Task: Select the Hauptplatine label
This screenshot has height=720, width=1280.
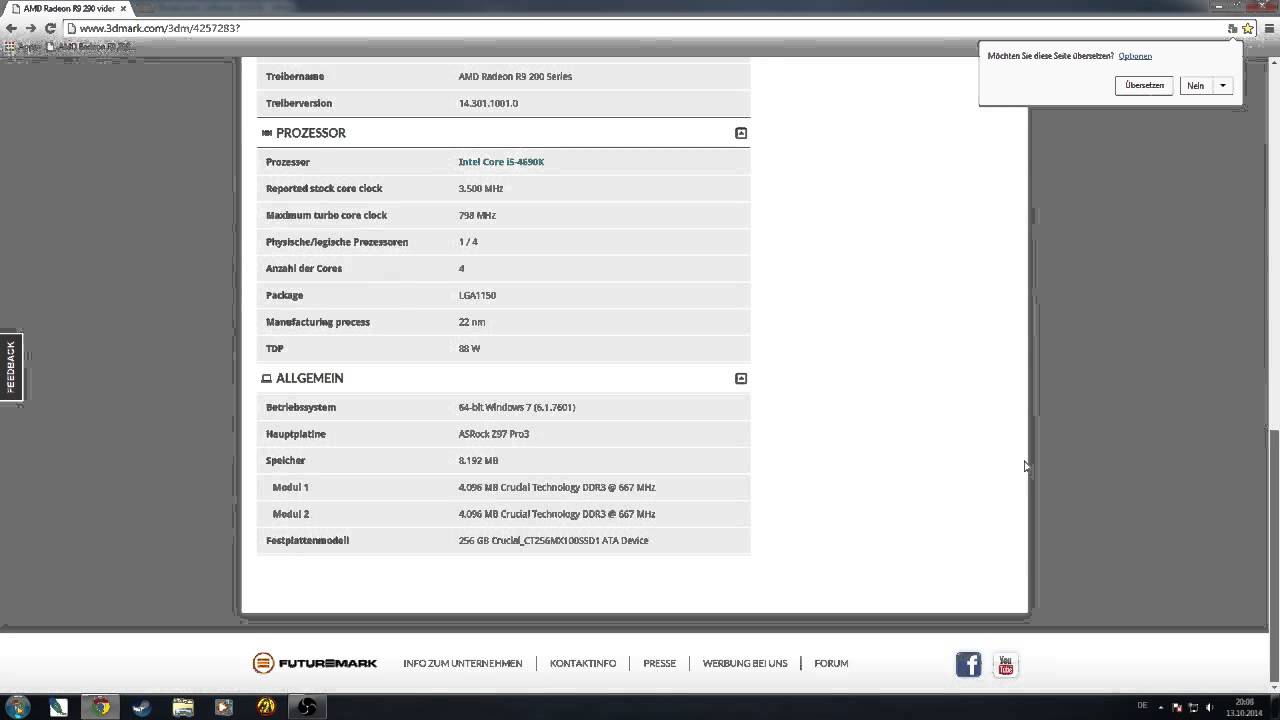Action: click(296, 434)
